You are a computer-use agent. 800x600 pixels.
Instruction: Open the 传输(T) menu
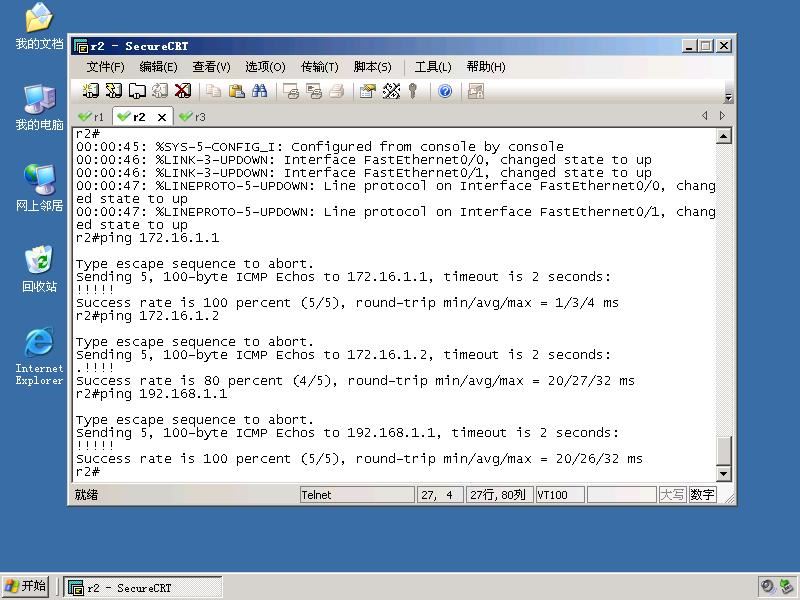coord(319,67)
